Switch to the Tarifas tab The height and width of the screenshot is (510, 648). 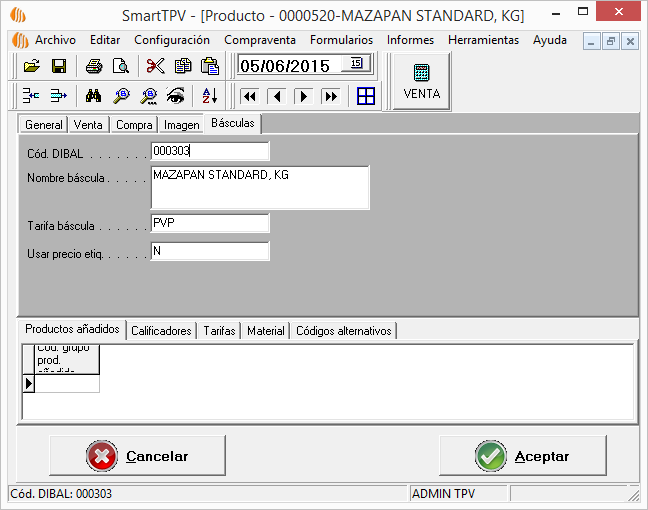[219, 331]
